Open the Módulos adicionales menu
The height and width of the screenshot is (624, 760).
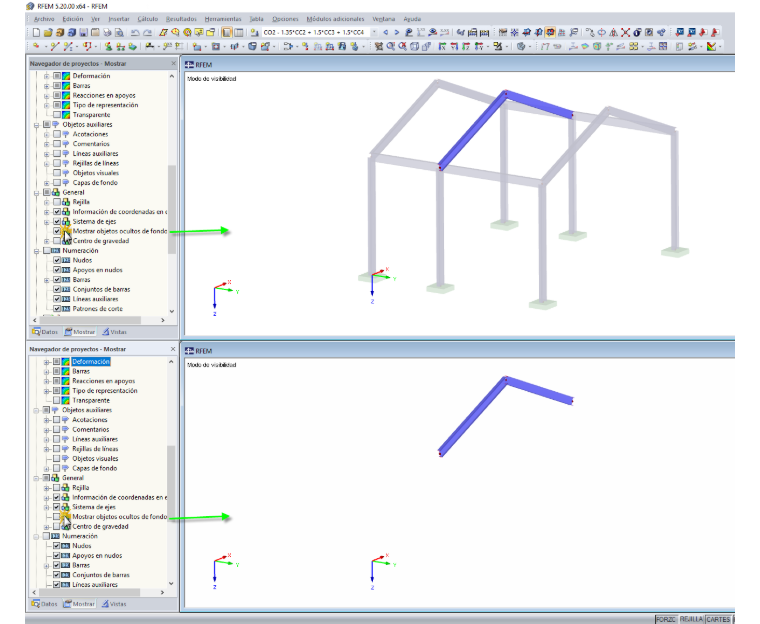coord(335,19)
